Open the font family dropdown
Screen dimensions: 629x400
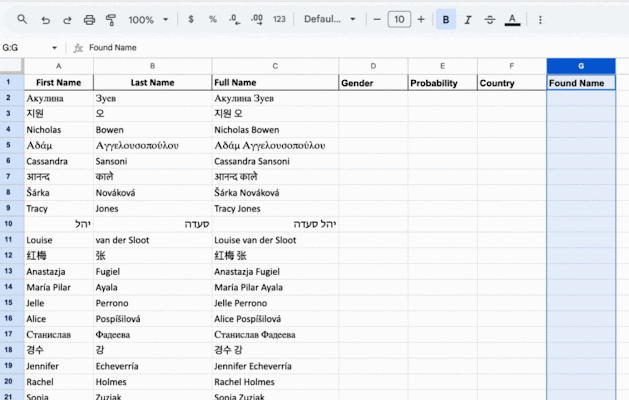click(x=330, y=19)
